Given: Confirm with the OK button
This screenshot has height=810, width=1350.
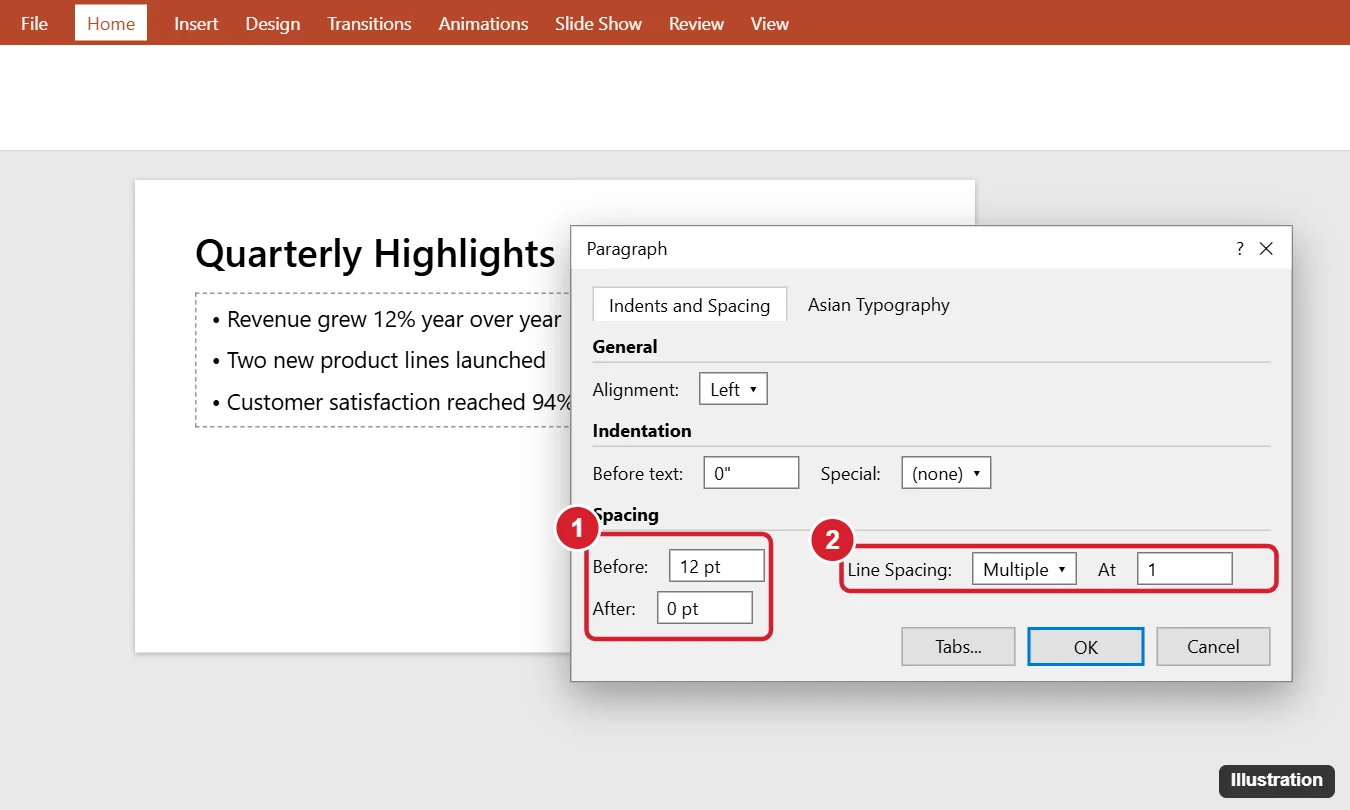Looking at the screenshot, I should click(x=1086, y=647).
